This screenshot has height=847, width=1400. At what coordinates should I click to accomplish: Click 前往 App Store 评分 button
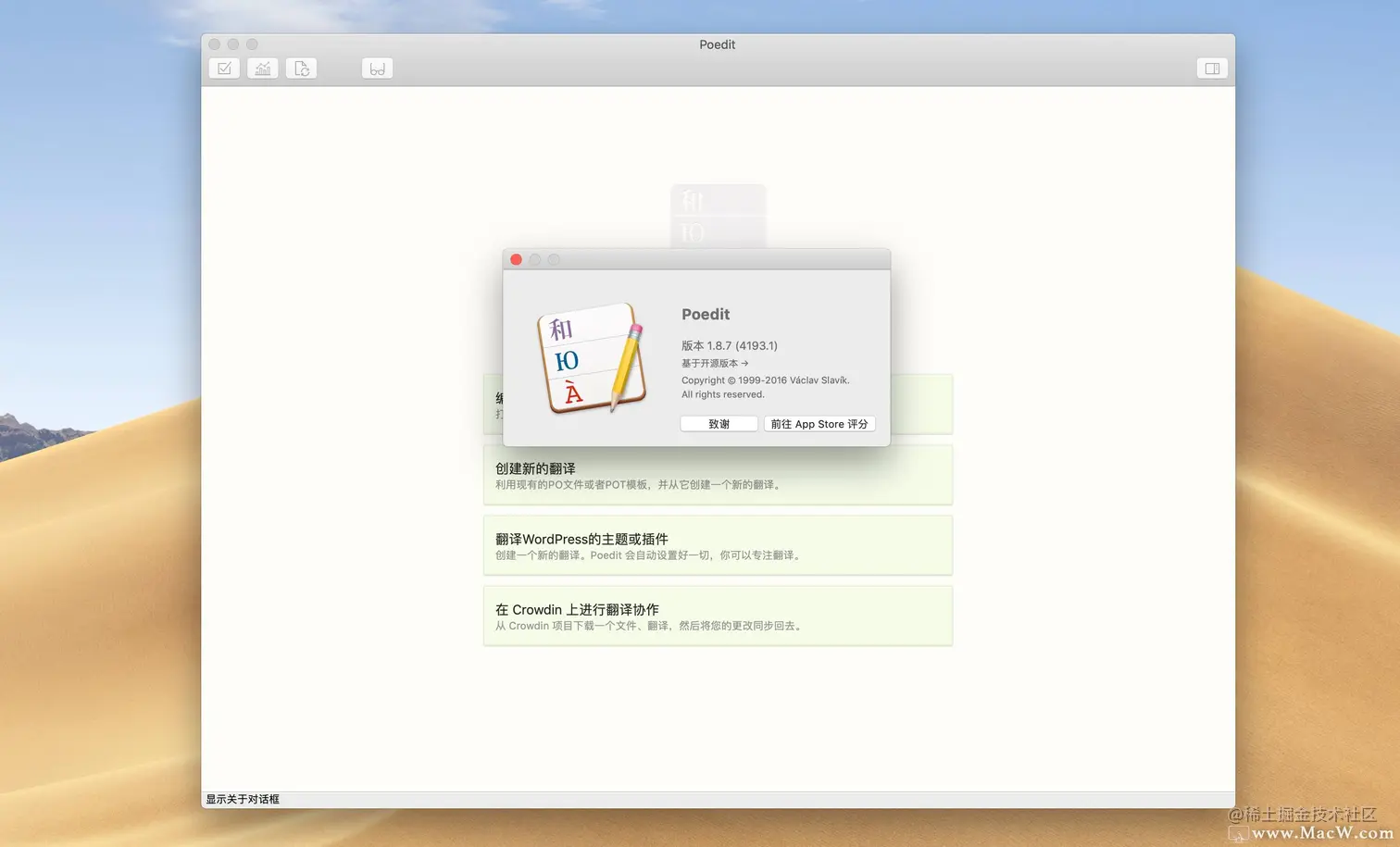click(819, 424)
